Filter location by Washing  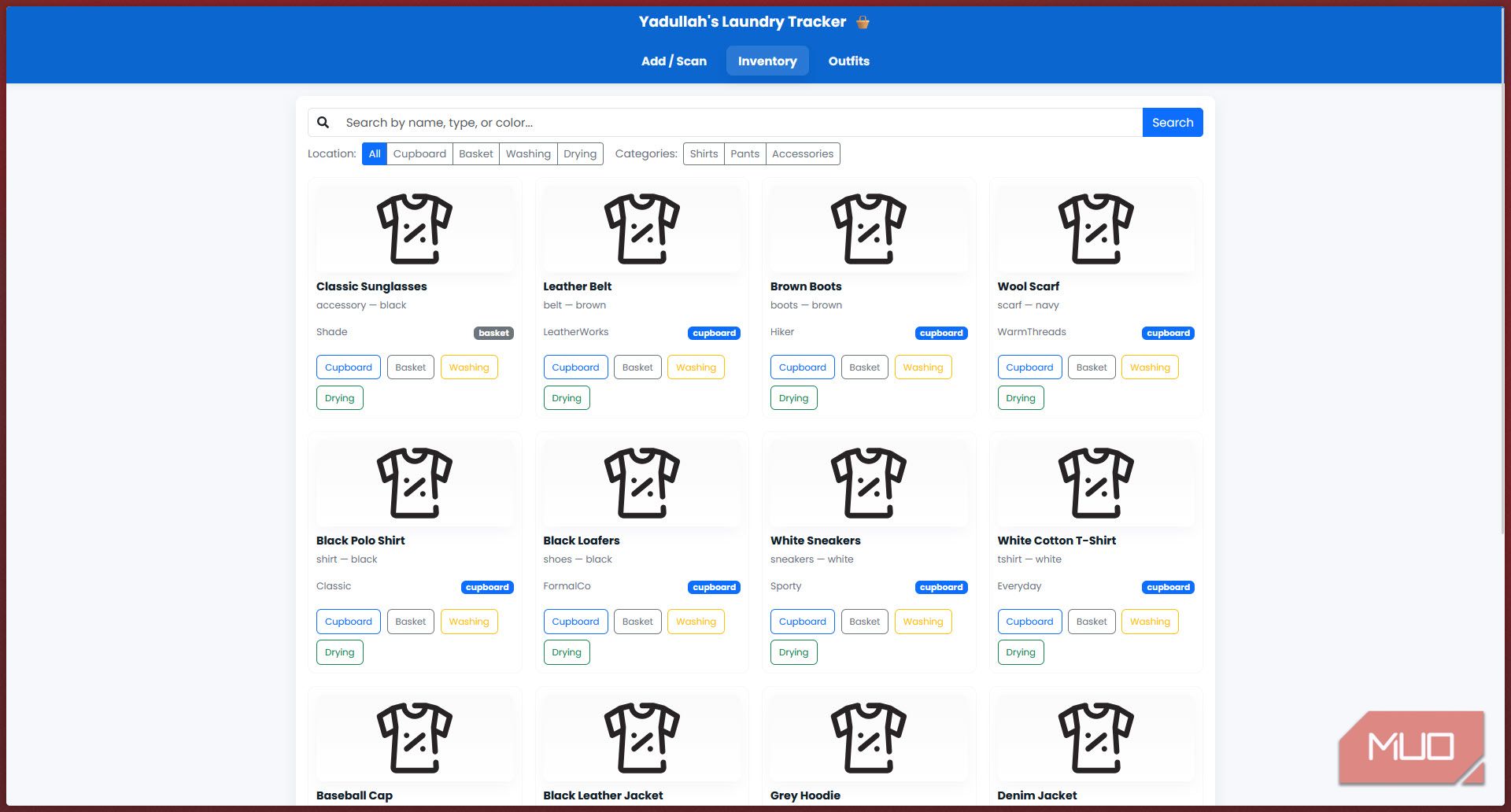click(528, 153)
